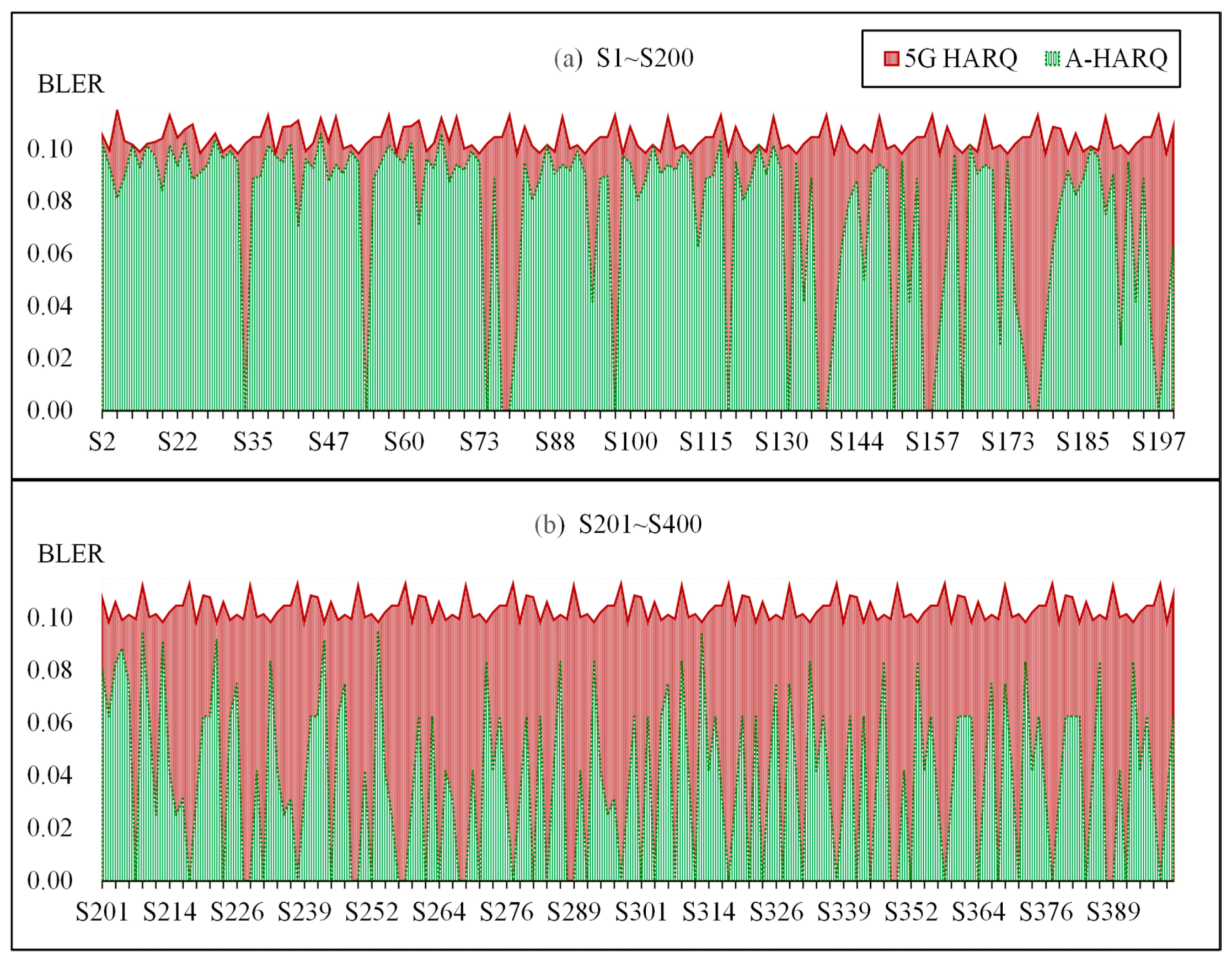
Task: Click the S301 x-axis label
Action: coord(641,912)
